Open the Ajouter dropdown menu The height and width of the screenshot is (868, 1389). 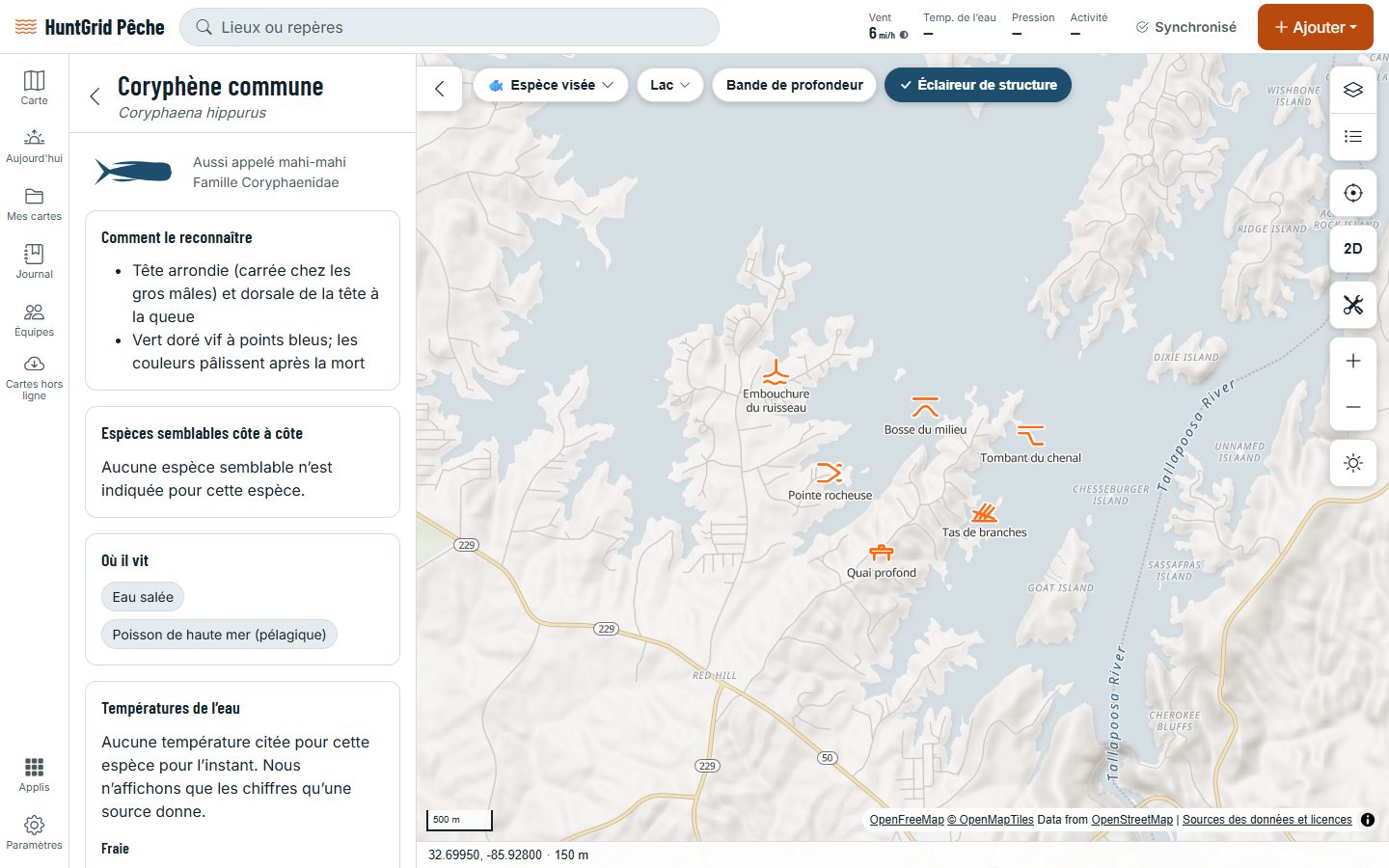click(1316, 27)
